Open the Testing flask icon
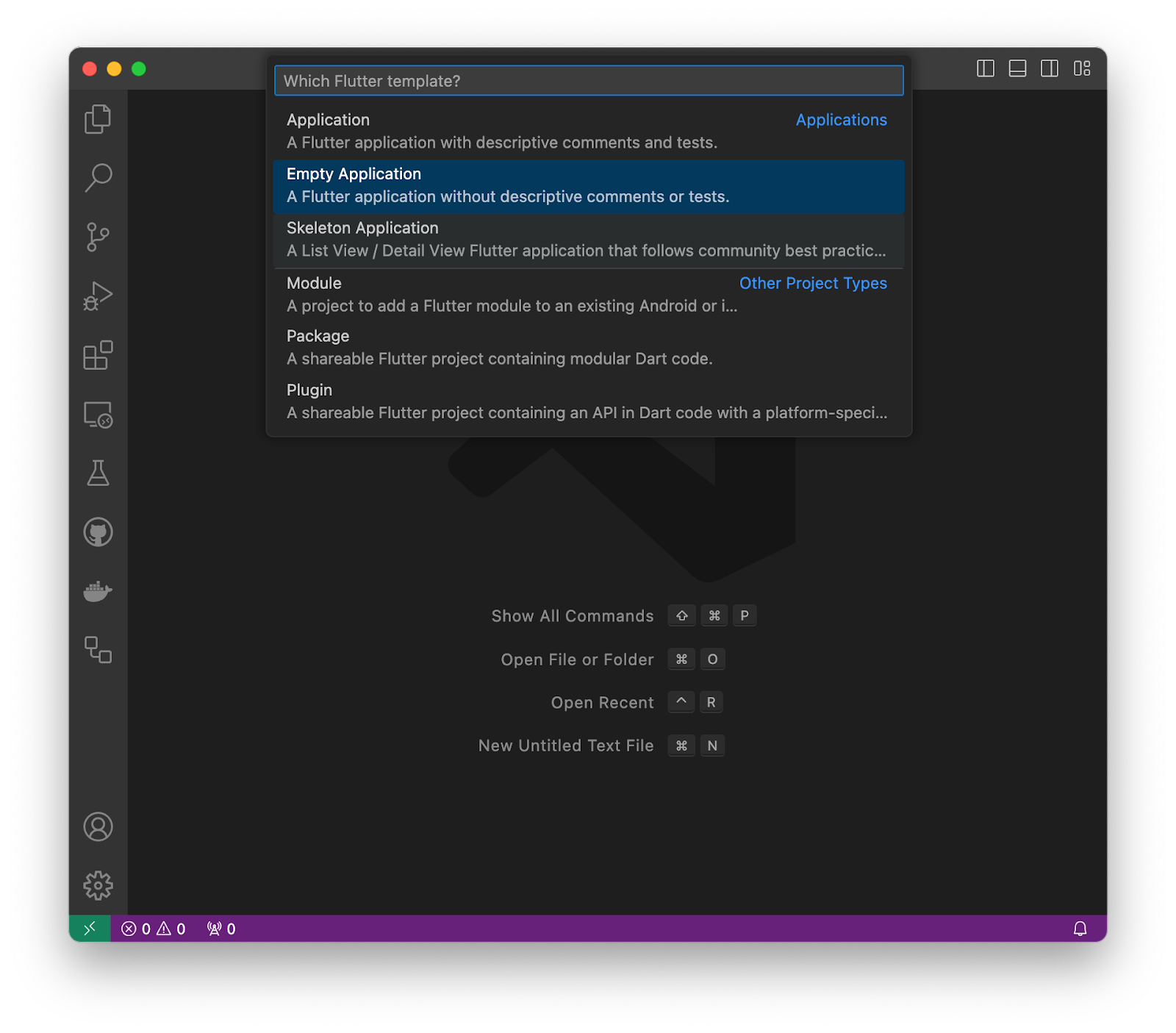This screenshot has width=1176, height=1033. (x=98, y=474)
